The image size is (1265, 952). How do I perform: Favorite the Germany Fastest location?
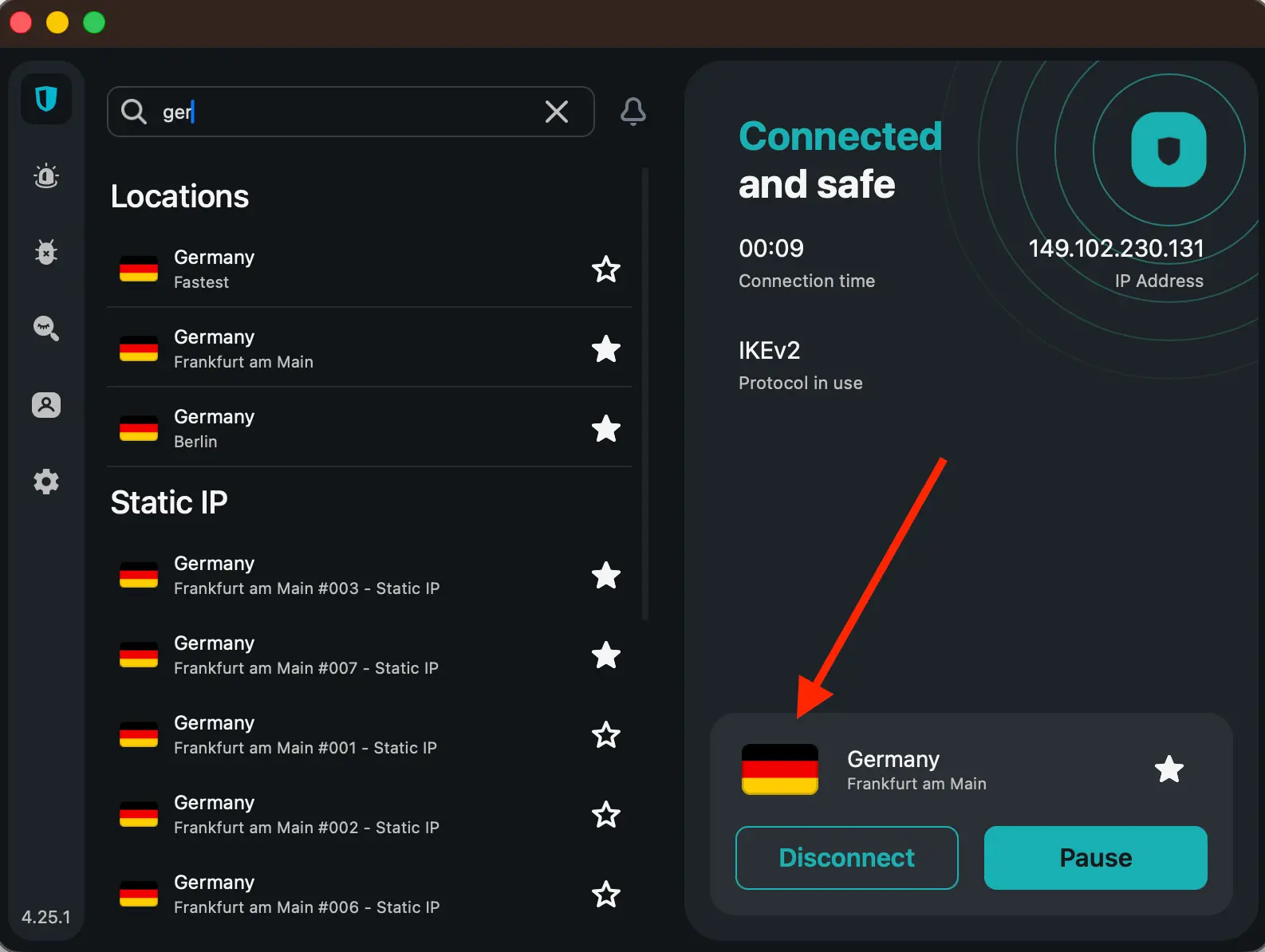606,269
